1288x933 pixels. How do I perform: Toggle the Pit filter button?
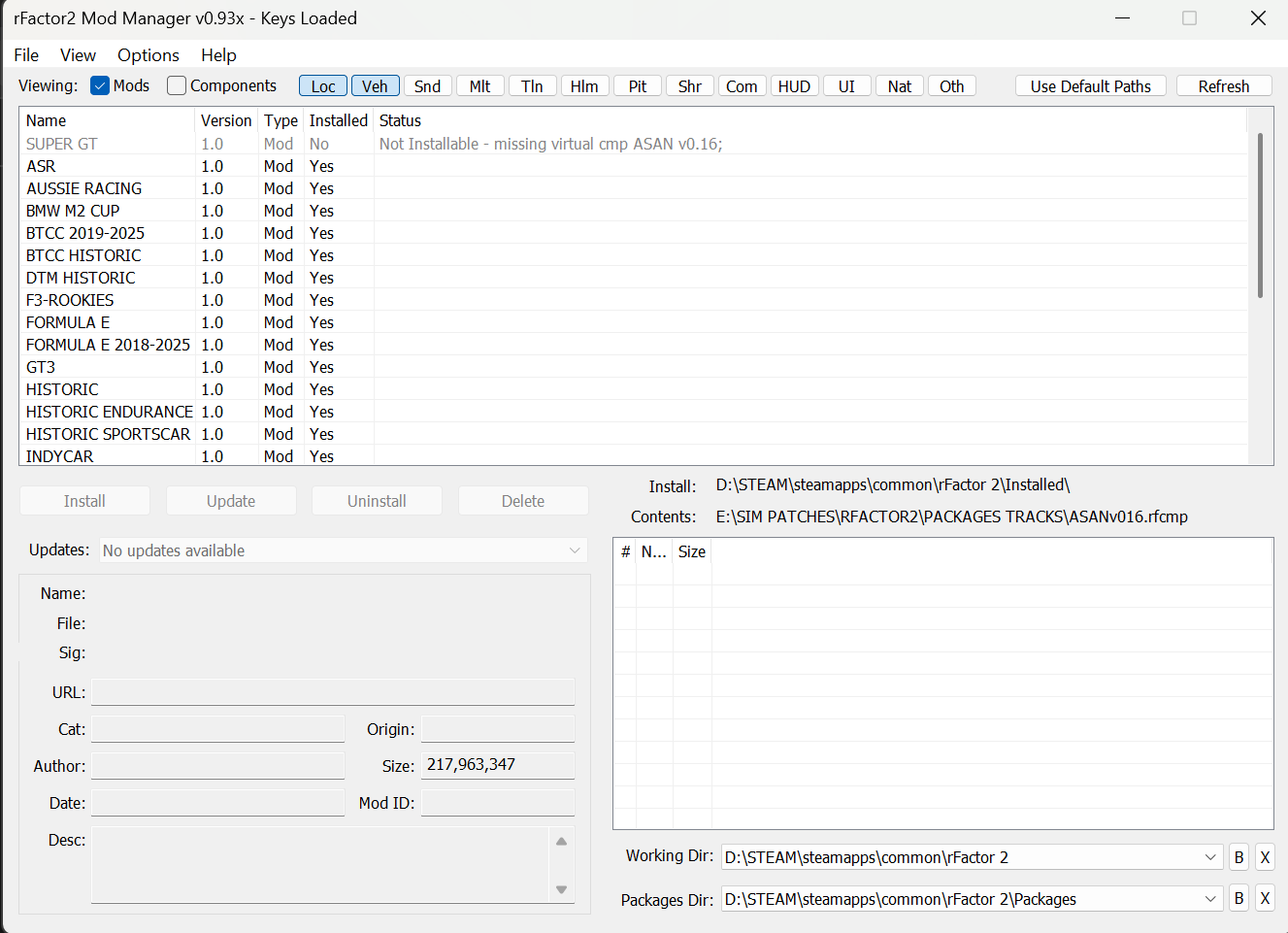[x=637, y=86]
